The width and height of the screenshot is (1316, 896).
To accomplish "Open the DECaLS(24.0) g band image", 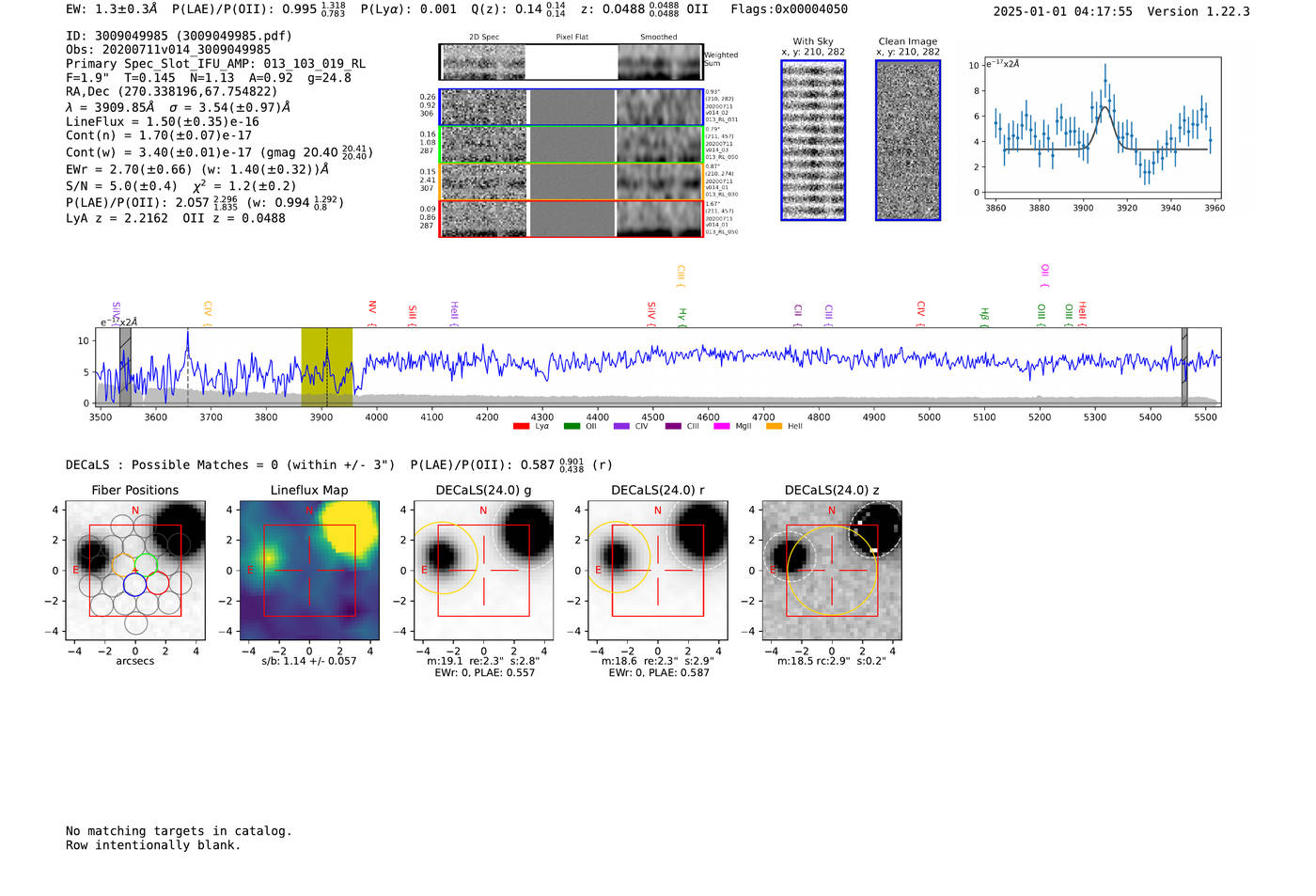I will pyautogui.click(x=484, y=571).
